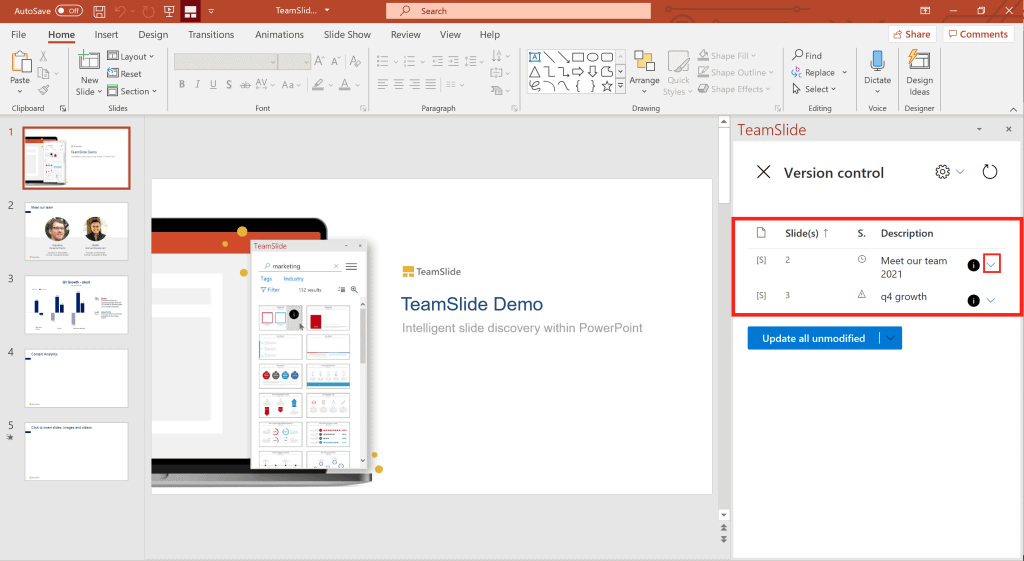Open the Transitions tab
The image size is (1024, 561).
coord(211,35)
